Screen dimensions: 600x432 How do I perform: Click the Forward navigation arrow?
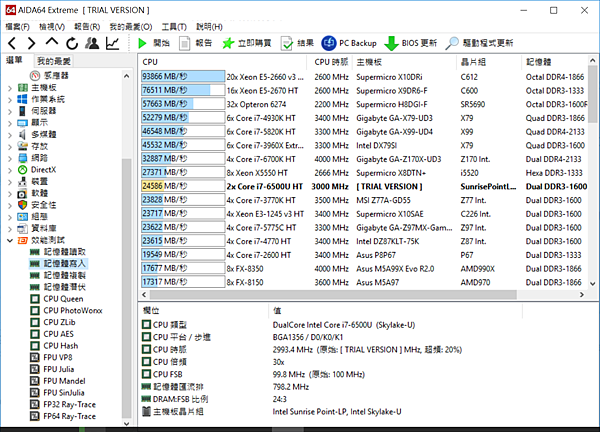(x=31, y=43)
